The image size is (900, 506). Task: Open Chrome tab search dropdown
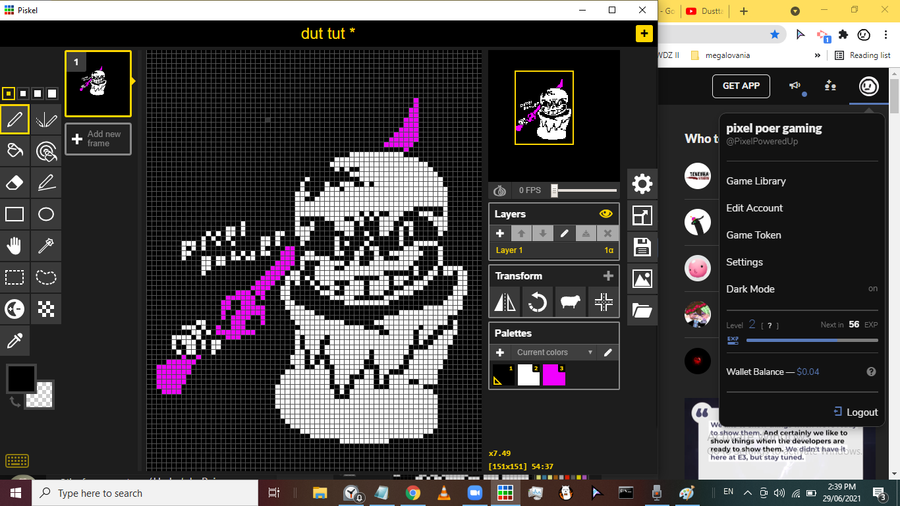pyautogui.click(x=795, y=11)
